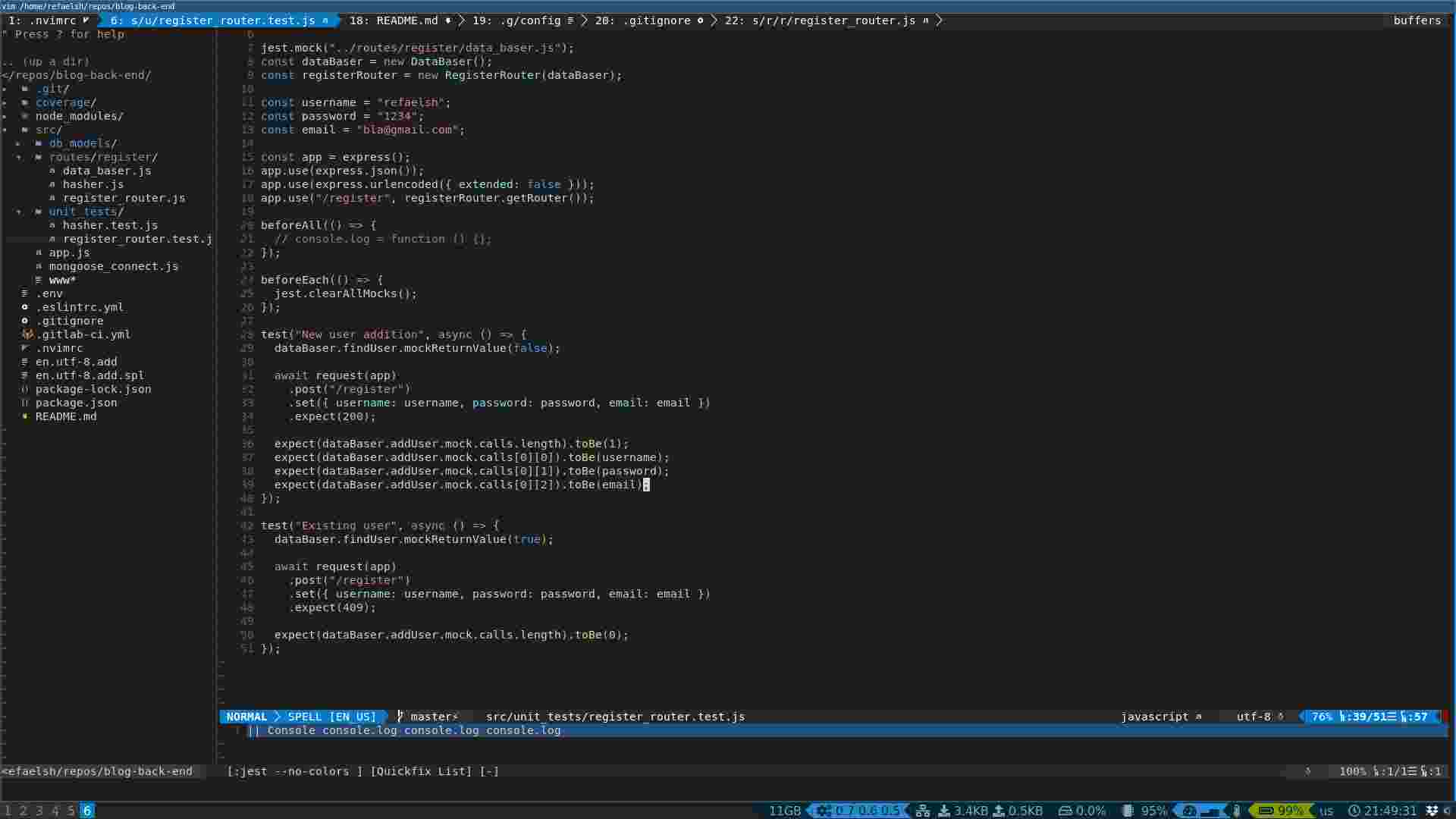Collapse the unit_tests/ folder
The image size is (1456, 819).
pos(18,212)
